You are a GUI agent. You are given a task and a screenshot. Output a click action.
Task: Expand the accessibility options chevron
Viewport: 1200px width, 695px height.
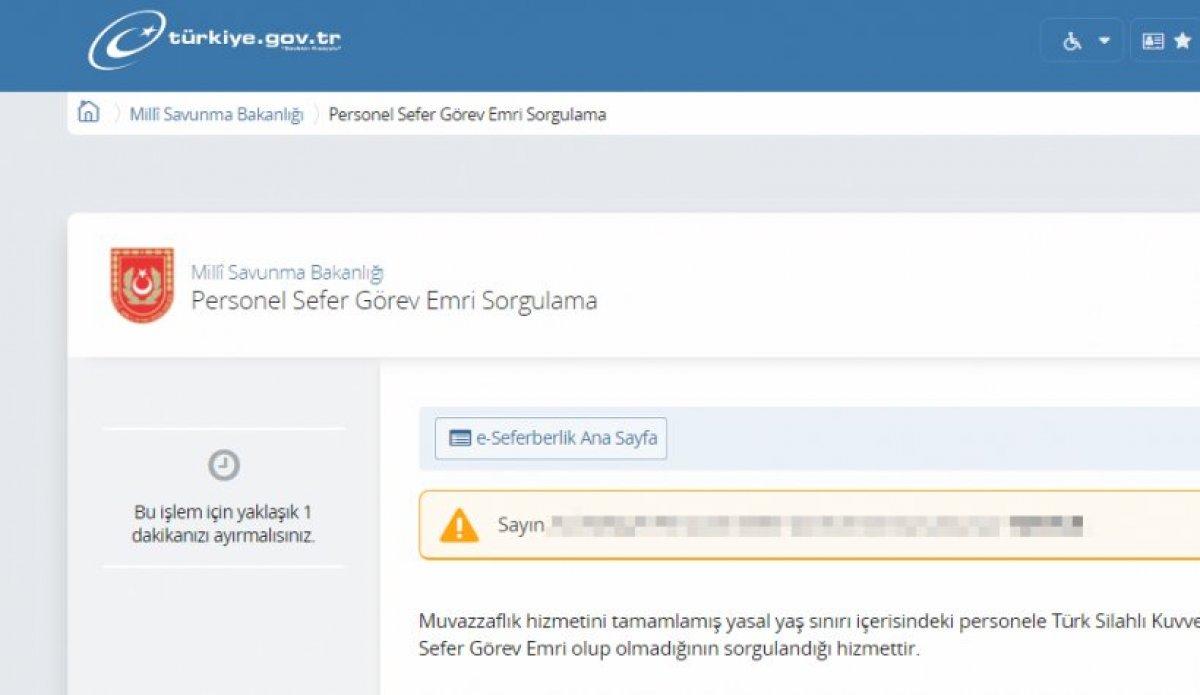point(1104,42)
